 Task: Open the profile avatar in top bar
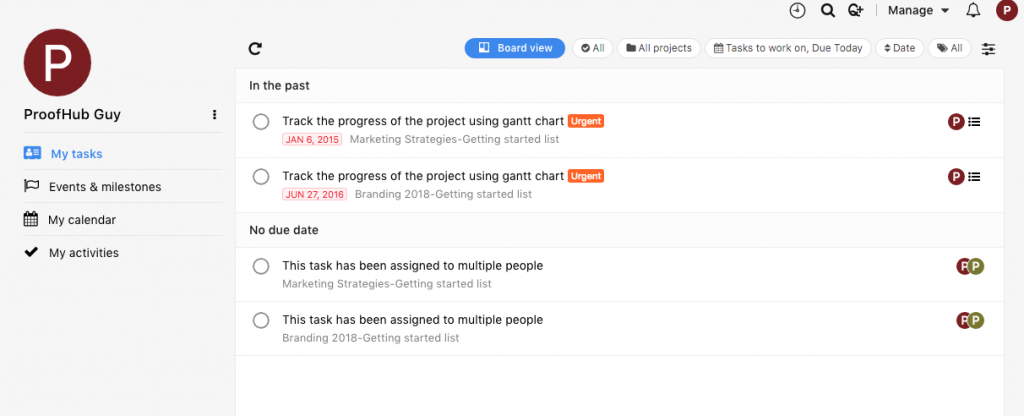[1006, 10]
